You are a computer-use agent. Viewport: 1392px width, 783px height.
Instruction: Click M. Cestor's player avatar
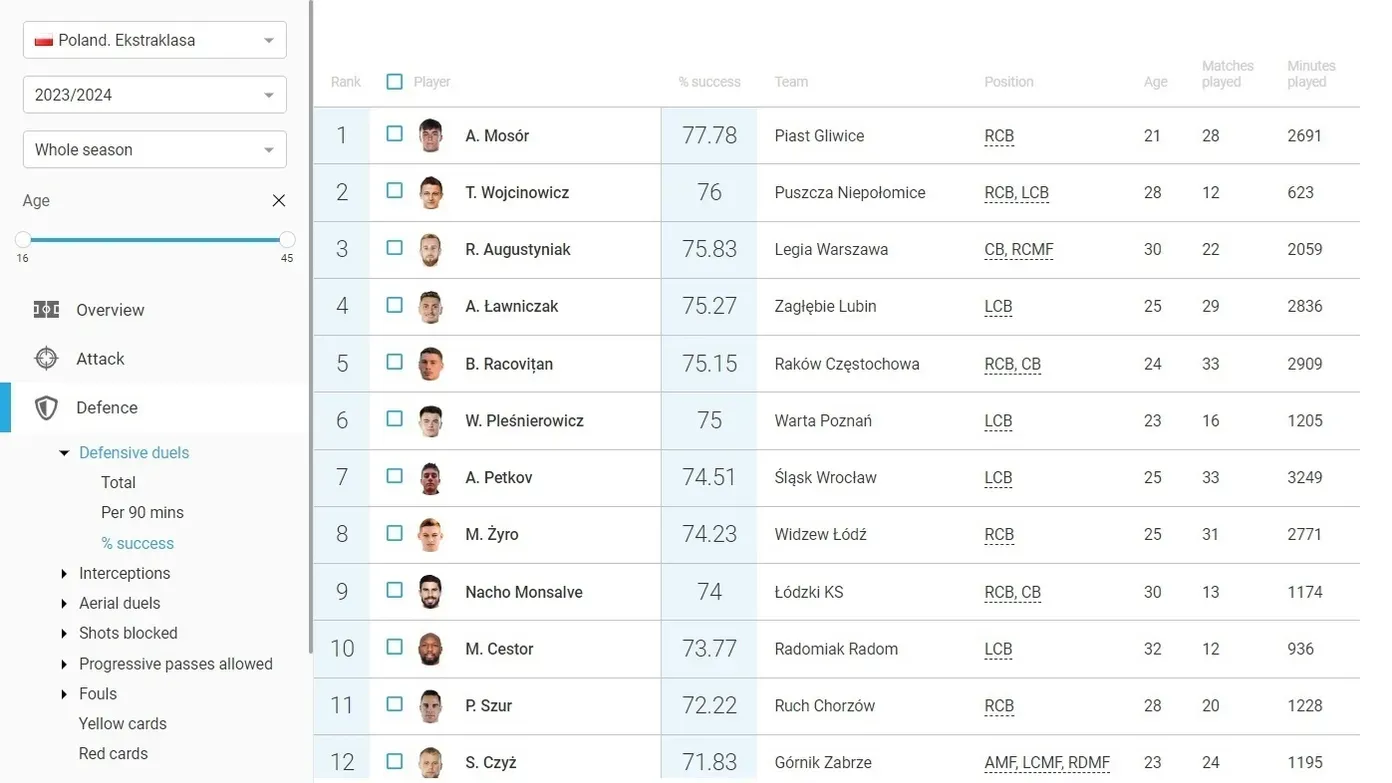point(430,649)
